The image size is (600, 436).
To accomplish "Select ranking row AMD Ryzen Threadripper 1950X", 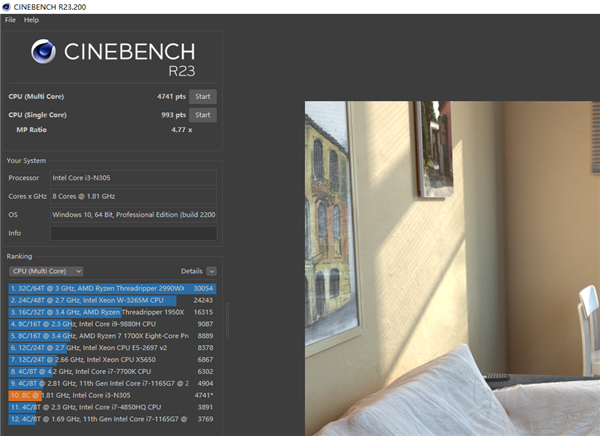I will tap(112, 312).
